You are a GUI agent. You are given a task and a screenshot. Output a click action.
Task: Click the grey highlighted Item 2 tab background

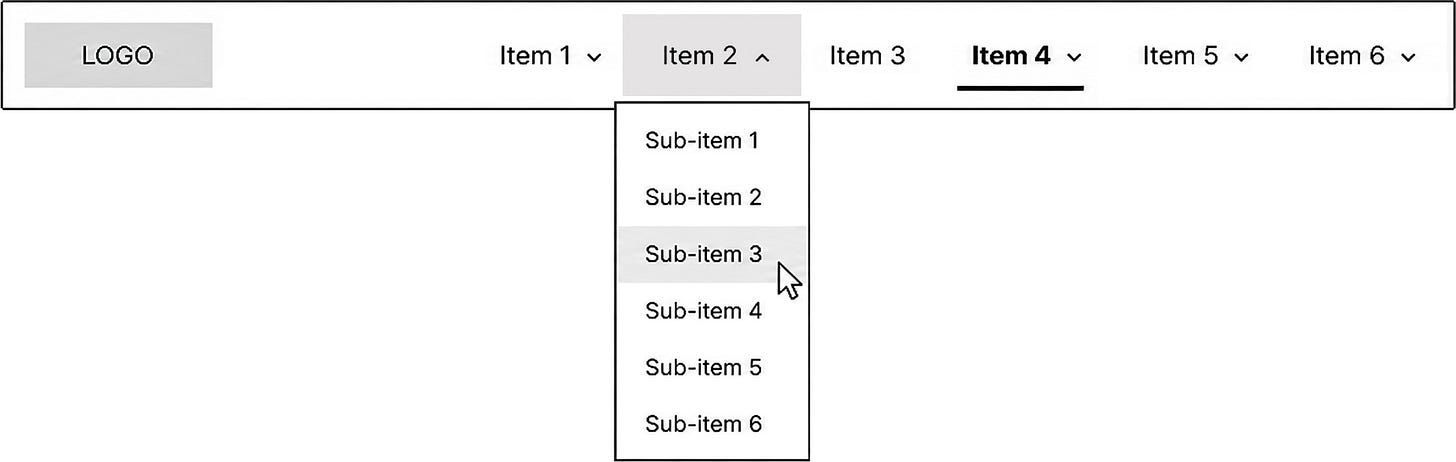pyautogui.click(x=712, y=55)
